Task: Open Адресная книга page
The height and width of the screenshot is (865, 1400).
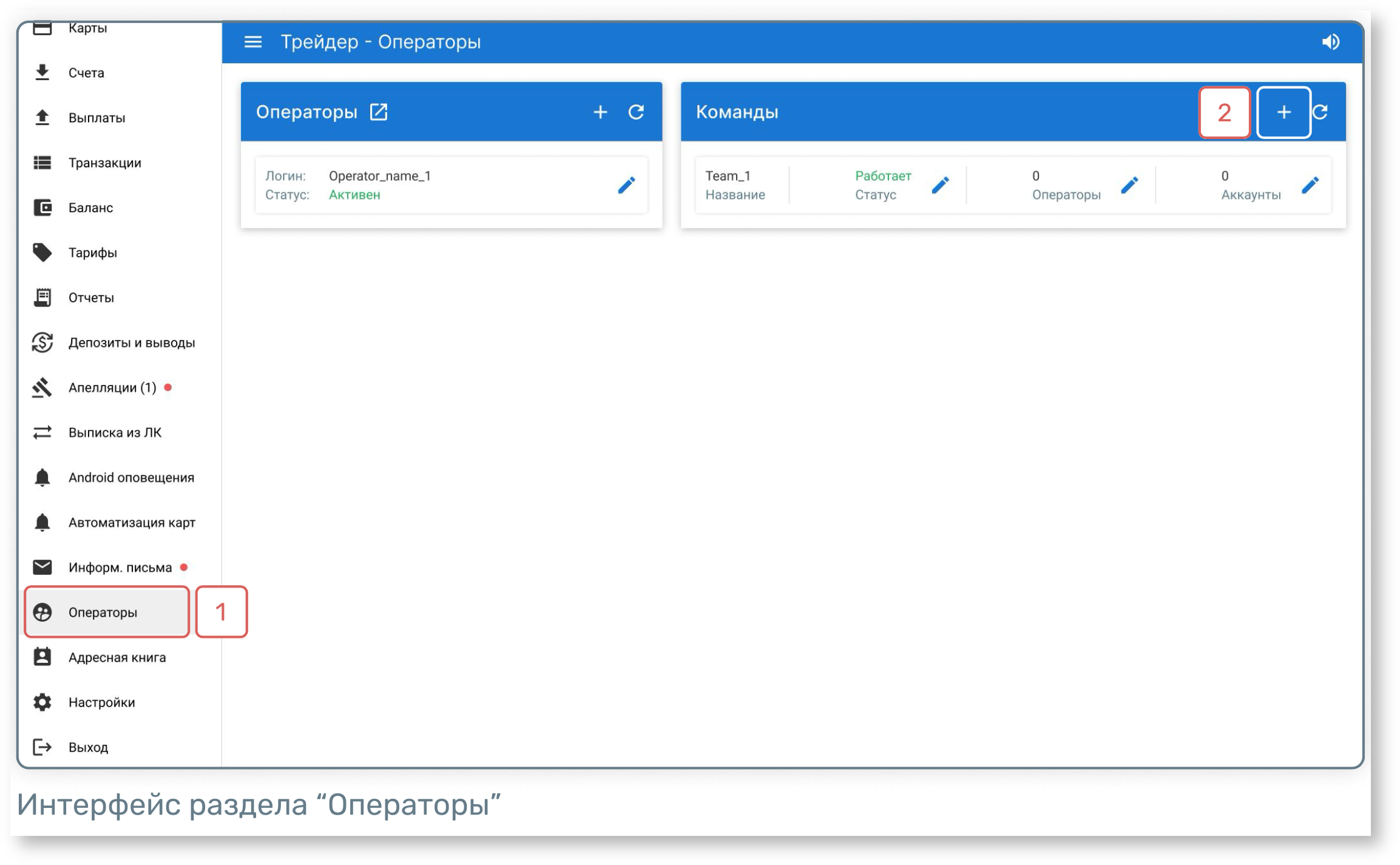Action: (x=117, y=657)
